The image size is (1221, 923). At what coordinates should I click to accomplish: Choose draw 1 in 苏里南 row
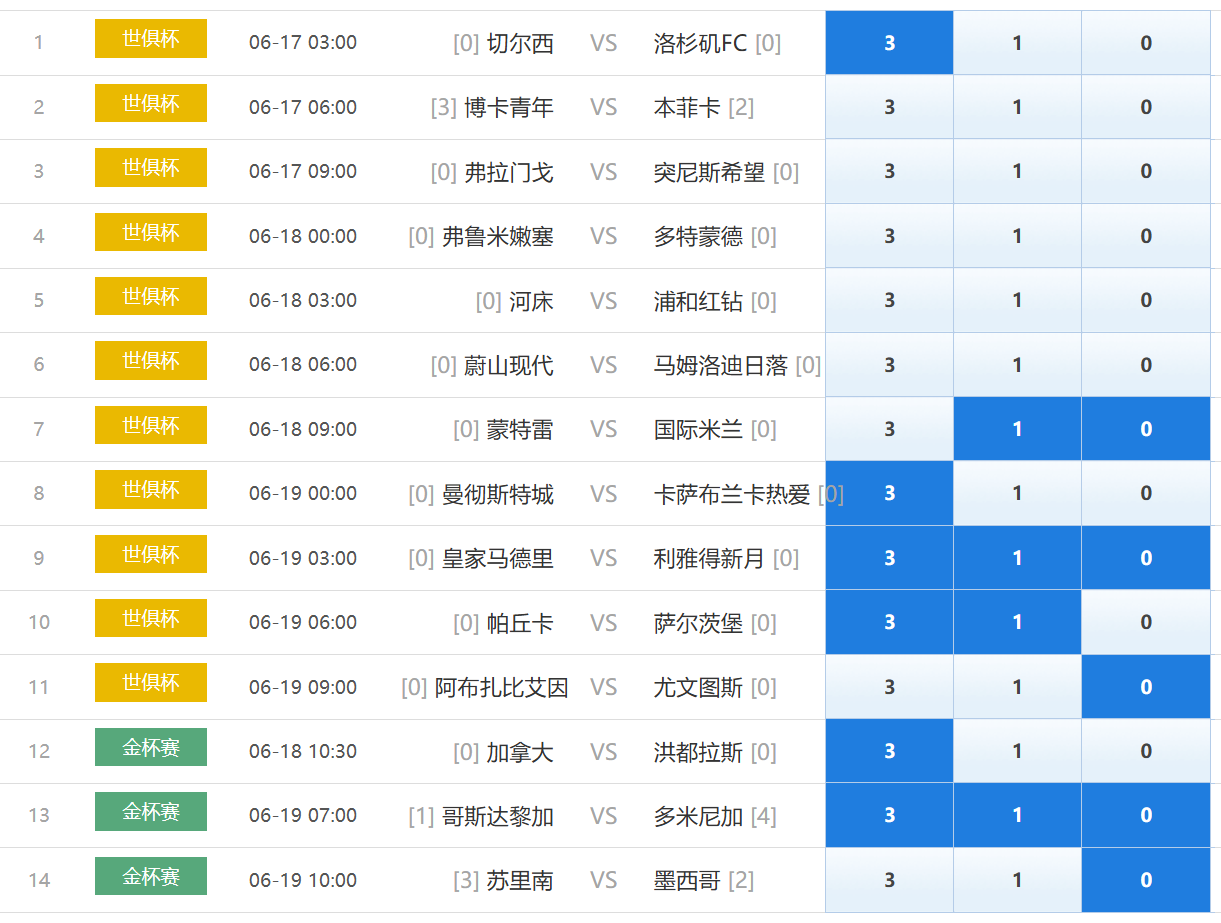(1017, 880)
